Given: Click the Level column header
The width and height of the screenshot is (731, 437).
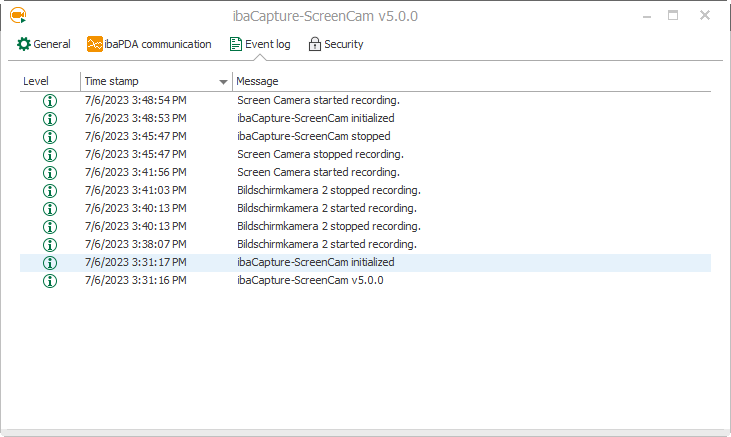Looking at the screenshot, I should 36,81.
